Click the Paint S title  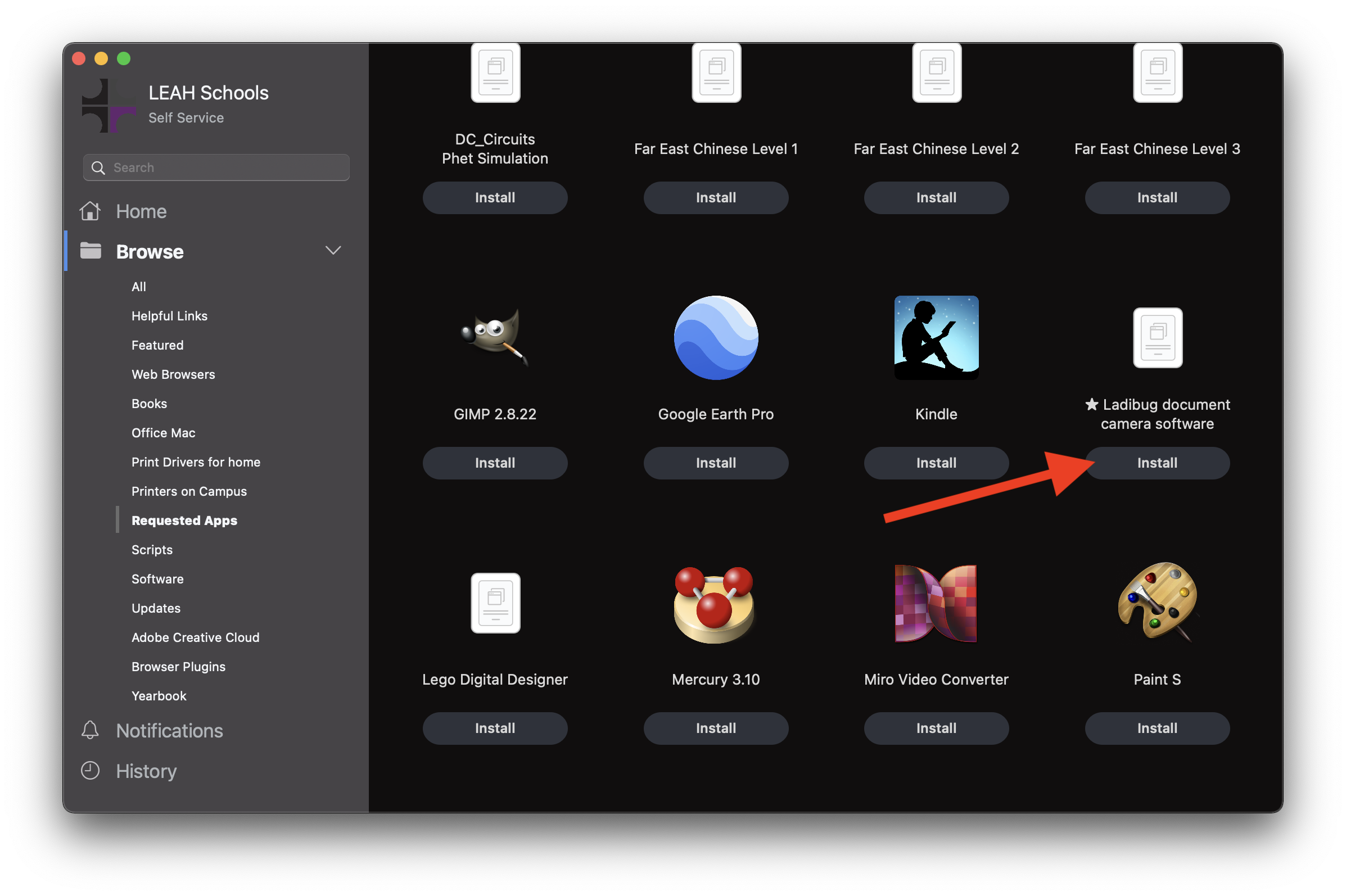click(x=1157, y=680)
